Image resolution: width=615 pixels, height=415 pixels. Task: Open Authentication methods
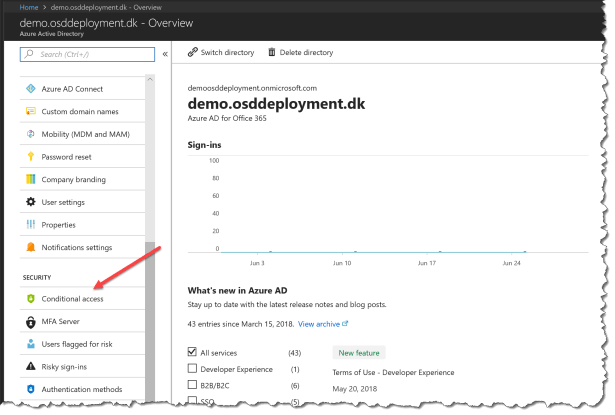coord(82,389)
